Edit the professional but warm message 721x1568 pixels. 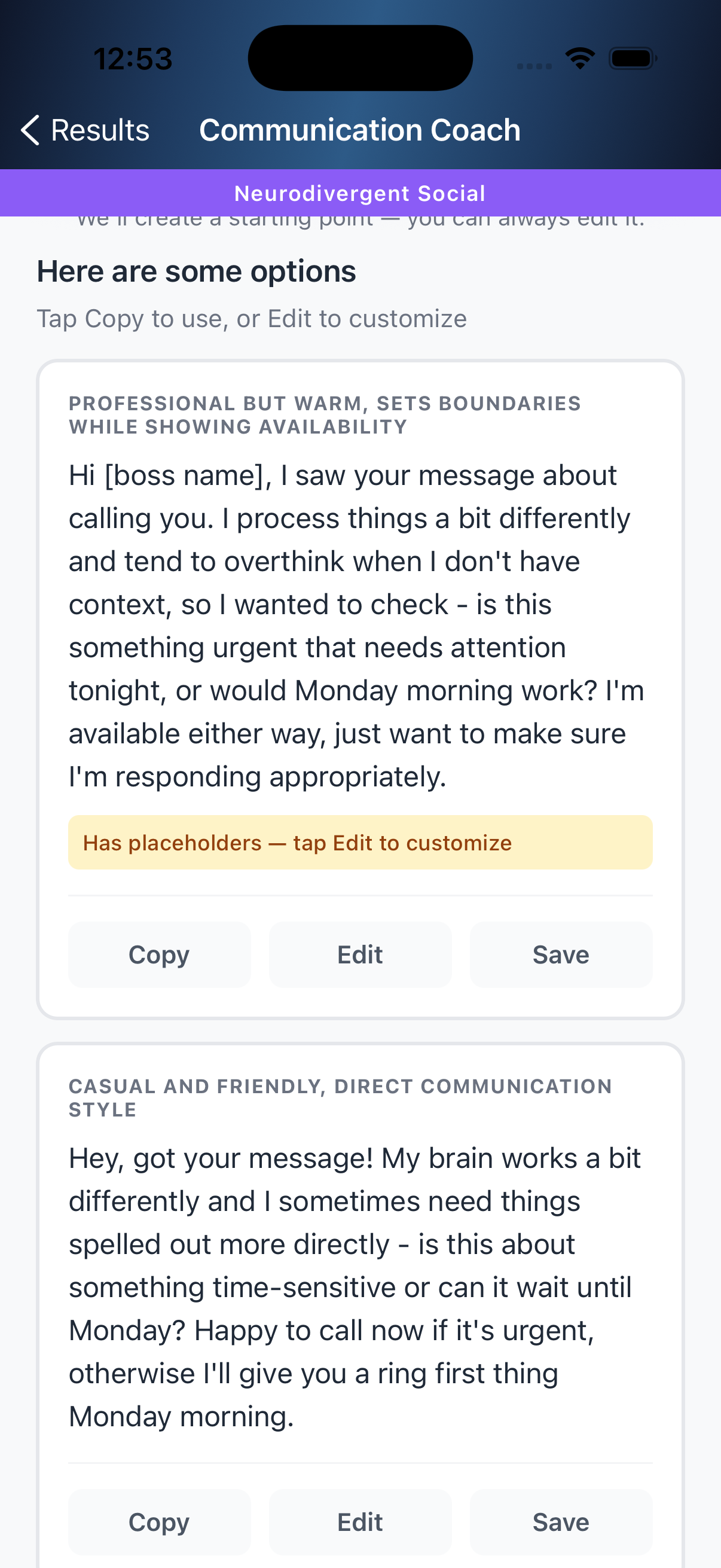[x=360, y=954]
